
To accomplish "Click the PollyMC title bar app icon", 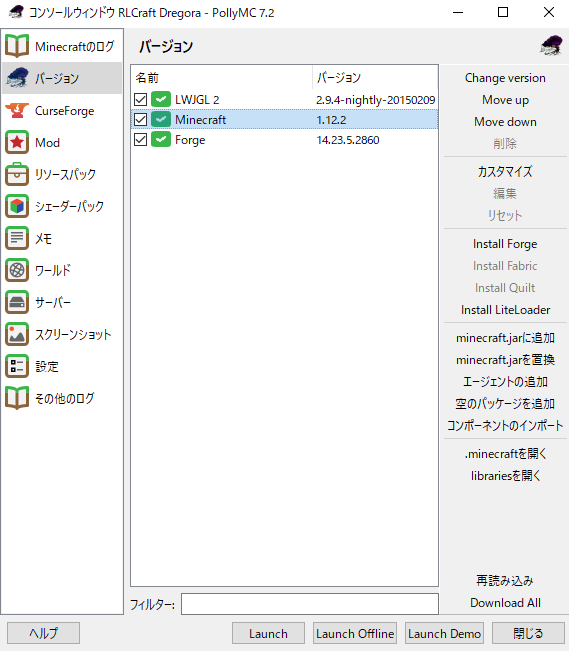I will click(x=16, y=12).
